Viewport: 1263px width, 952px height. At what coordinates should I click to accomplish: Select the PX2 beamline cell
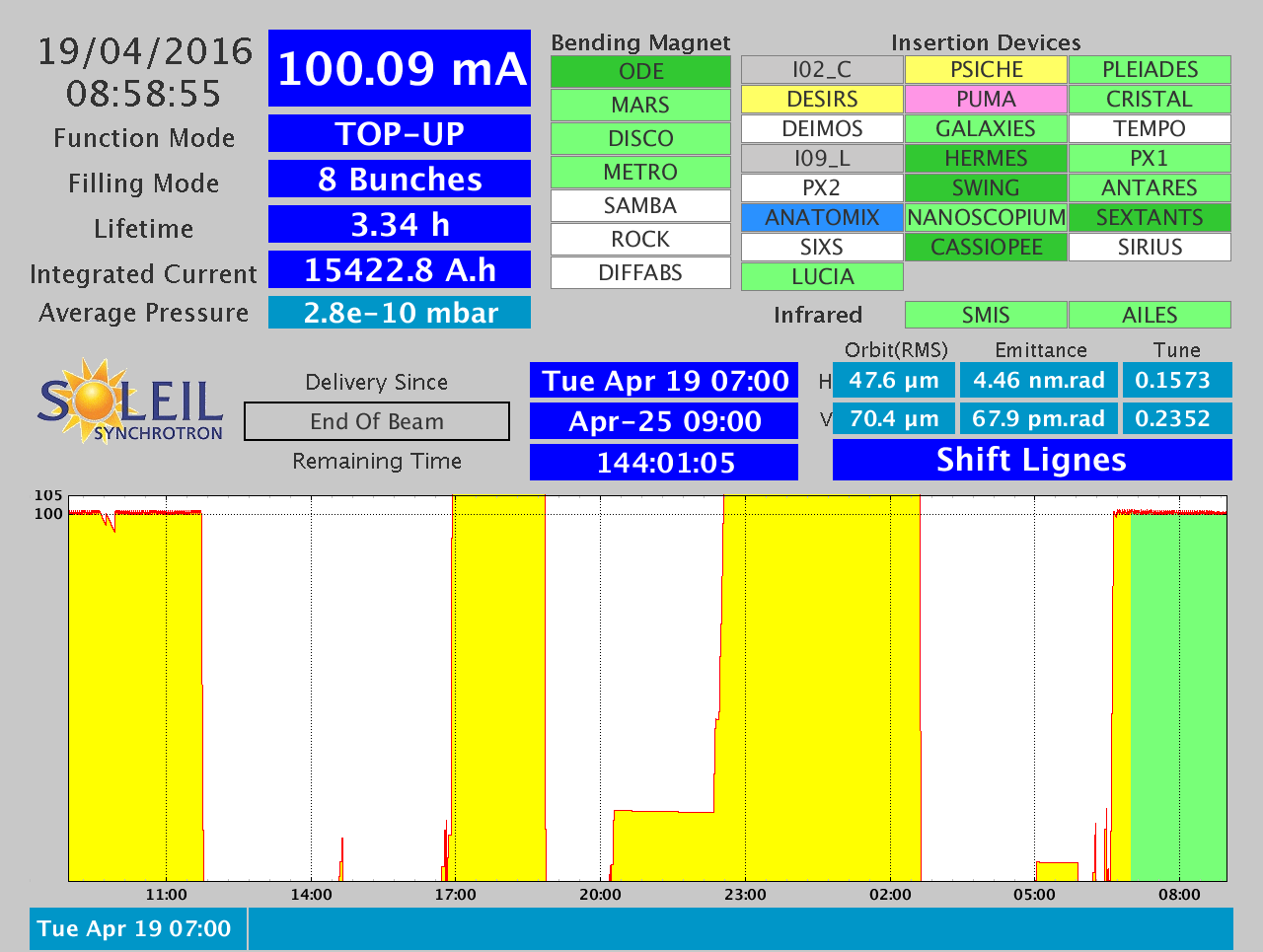pyautogui.click(x=822, y=188)
